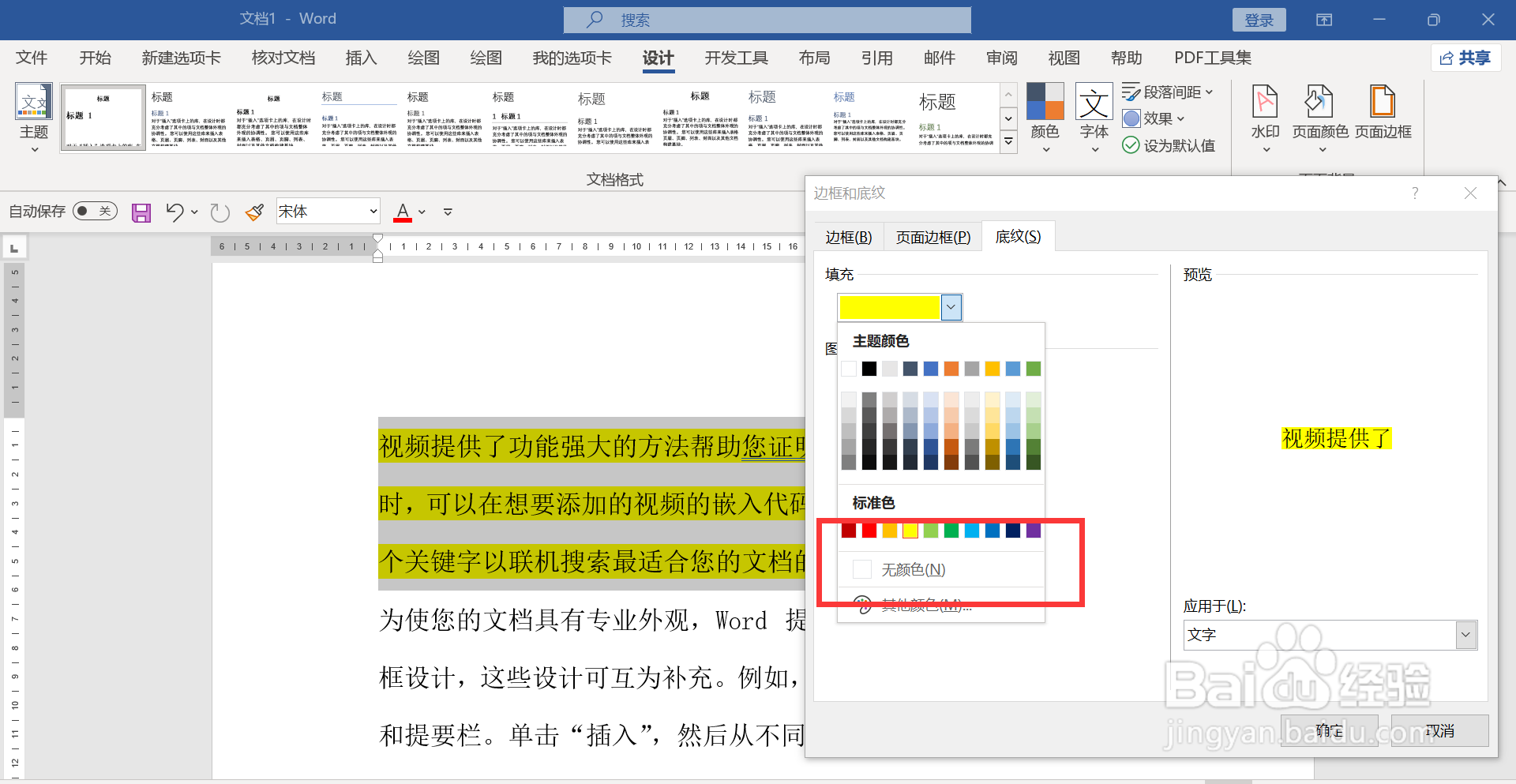Image resolution: width=1516 pixels, height=784 pixels.
Task: Switch to the PDF工具集 ribbon tab
Action: tap(1213, 58)
